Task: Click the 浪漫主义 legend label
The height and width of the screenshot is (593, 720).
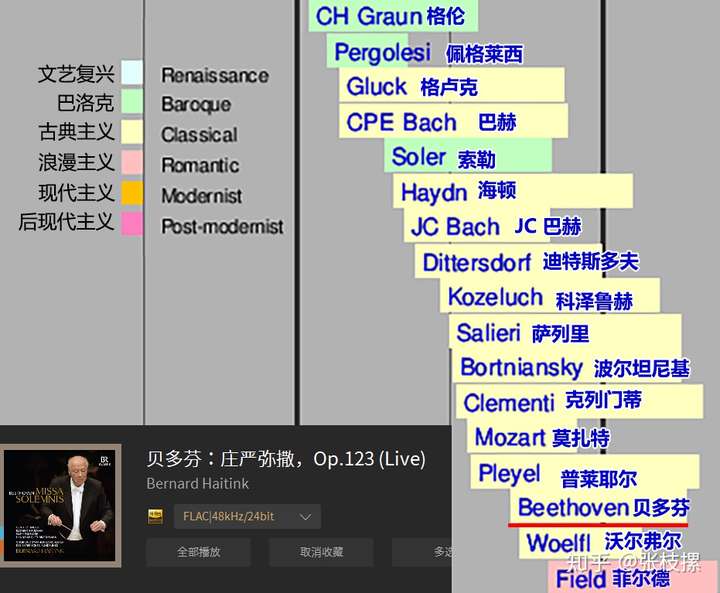Action: point(76,162)
